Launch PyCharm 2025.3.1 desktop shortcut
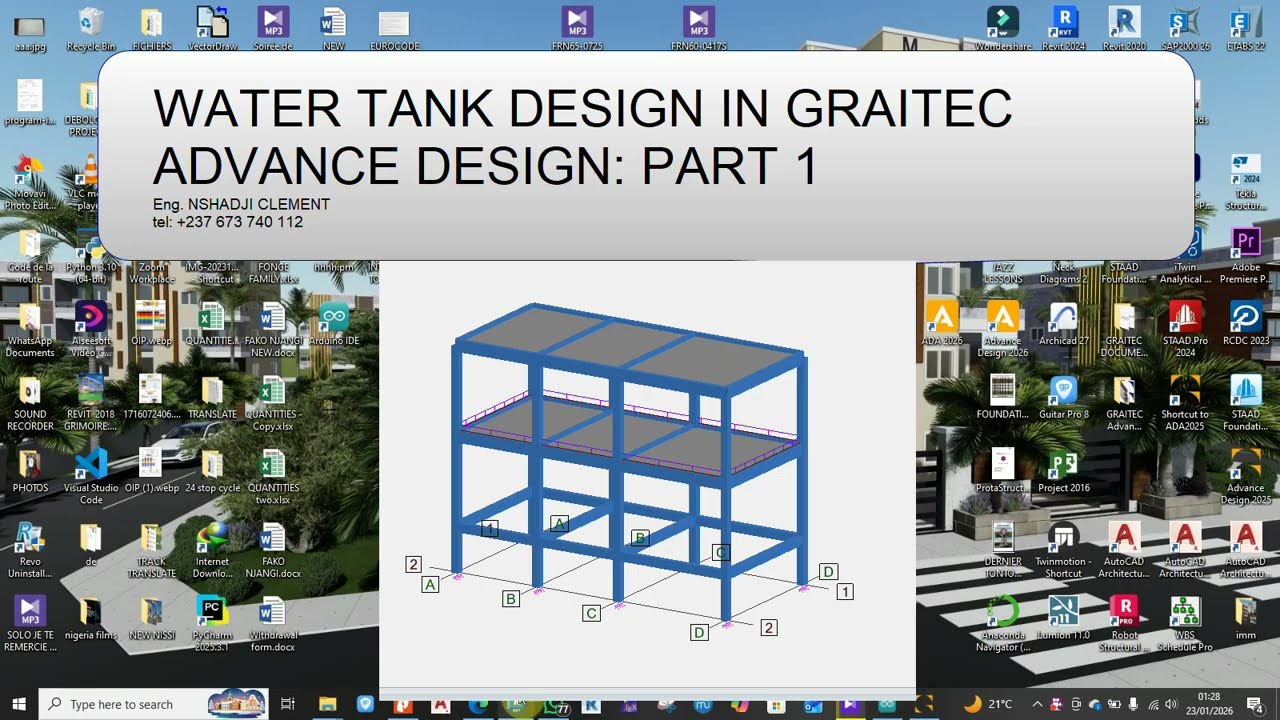This screenshot has width=1280, height=720. click(212, 623)
